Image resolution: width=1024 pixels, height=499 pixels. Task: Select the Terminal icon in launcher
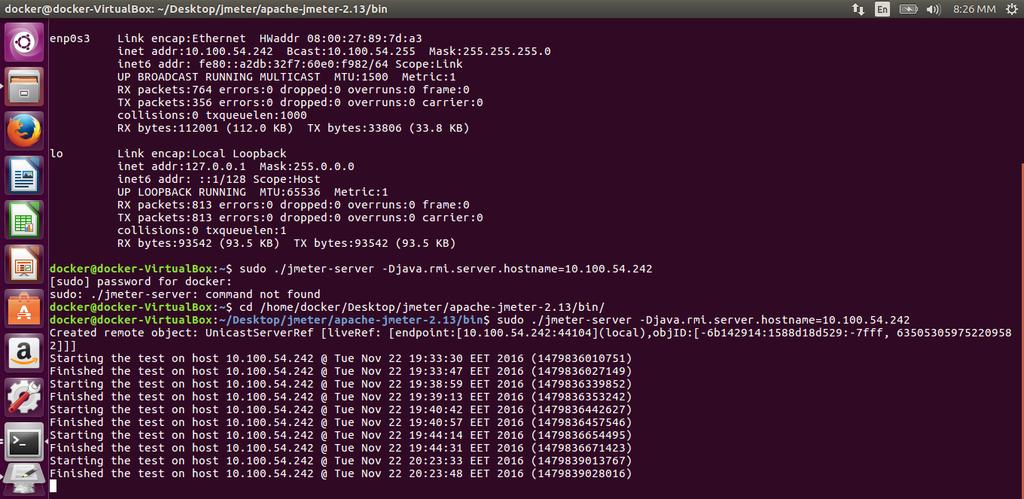24,442
